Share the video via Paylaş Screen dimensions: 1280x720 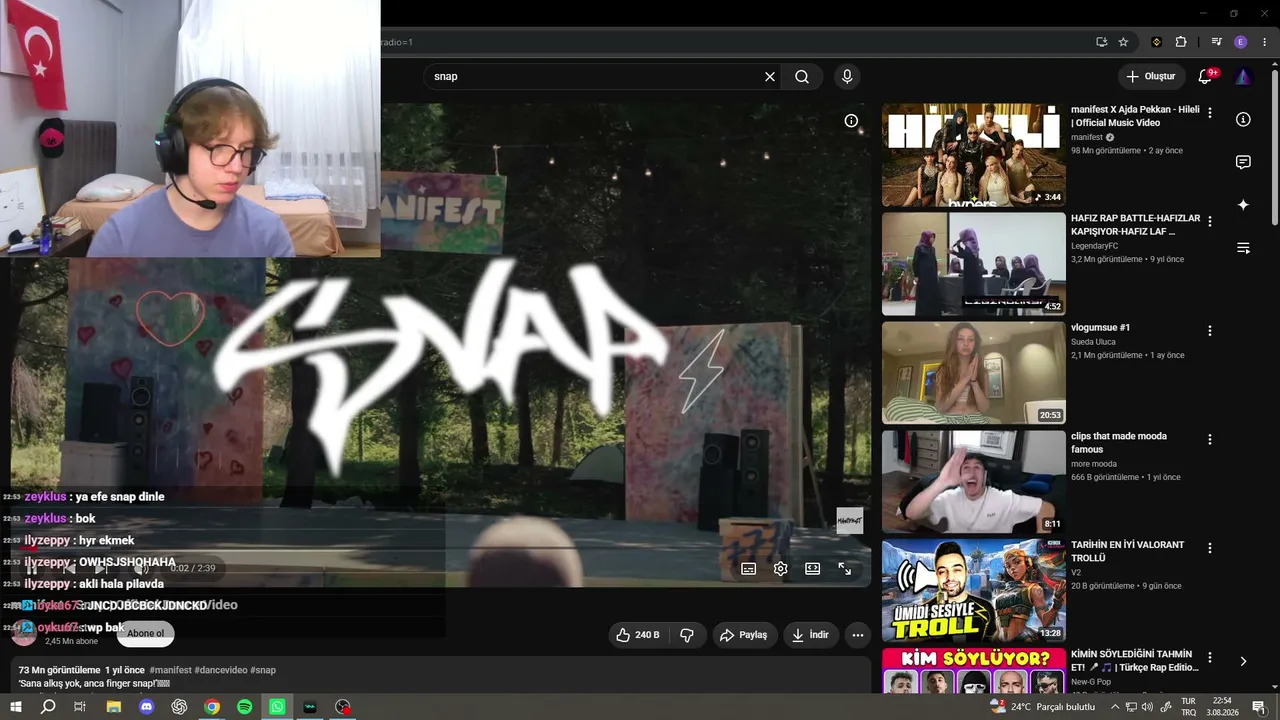point(744,635)
